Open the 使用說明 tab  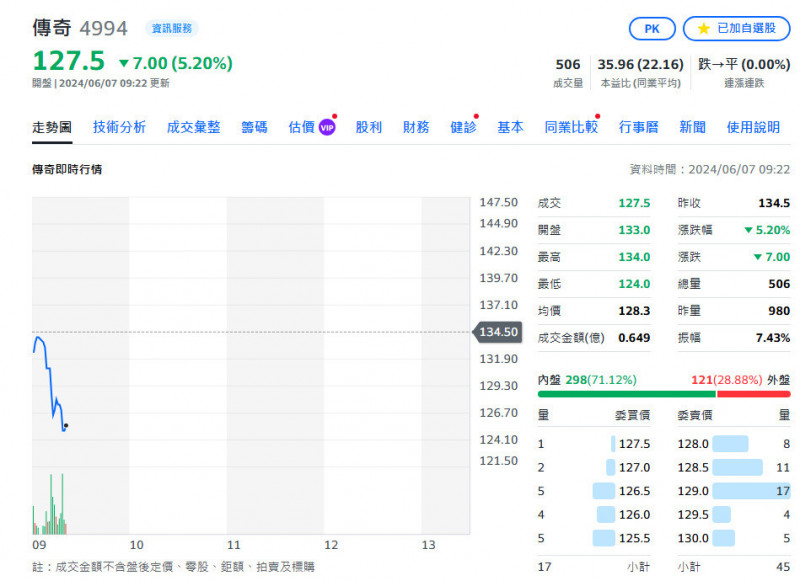(753, 127)
